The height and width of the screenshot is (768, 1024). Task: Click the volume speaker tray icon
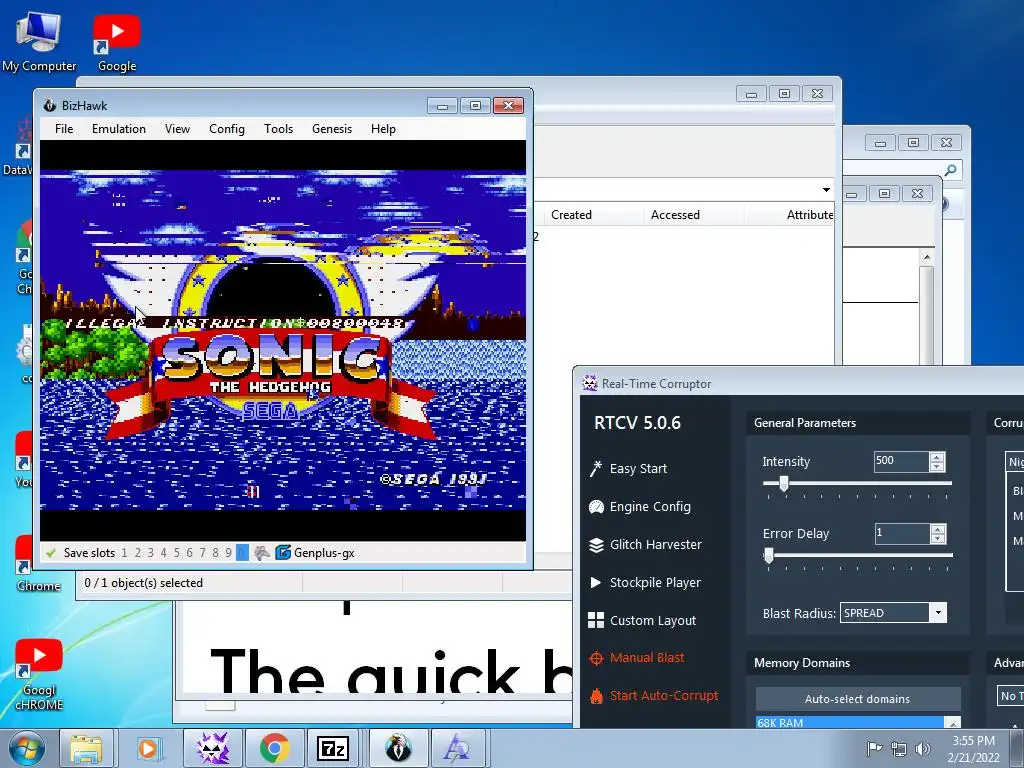922,748
